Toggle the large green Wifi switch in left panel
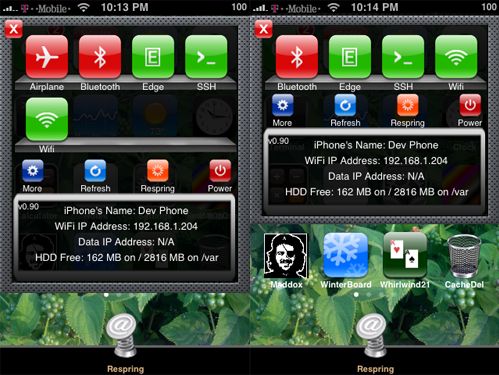 tap(47, 119)
